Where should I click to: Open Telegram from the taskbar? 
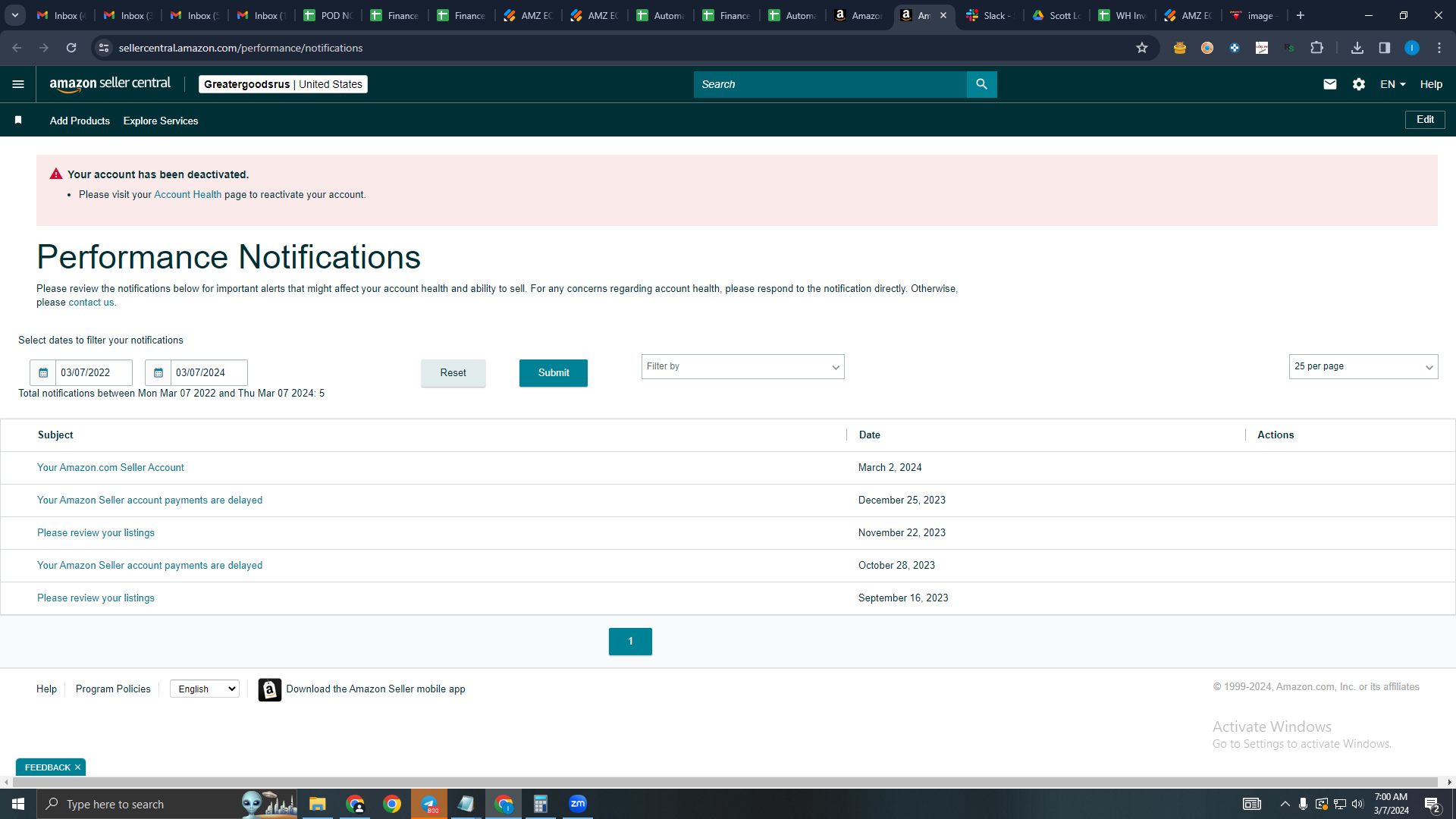tap(429, 804)
